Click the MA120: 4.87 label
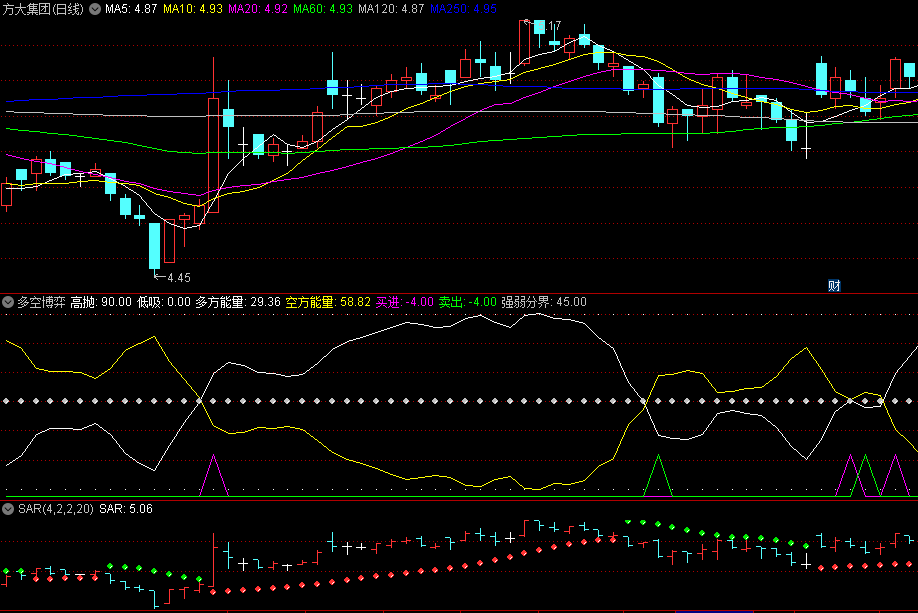Viewport: 918px width, 613px height. pyautogui.click(x=391, y=9)
